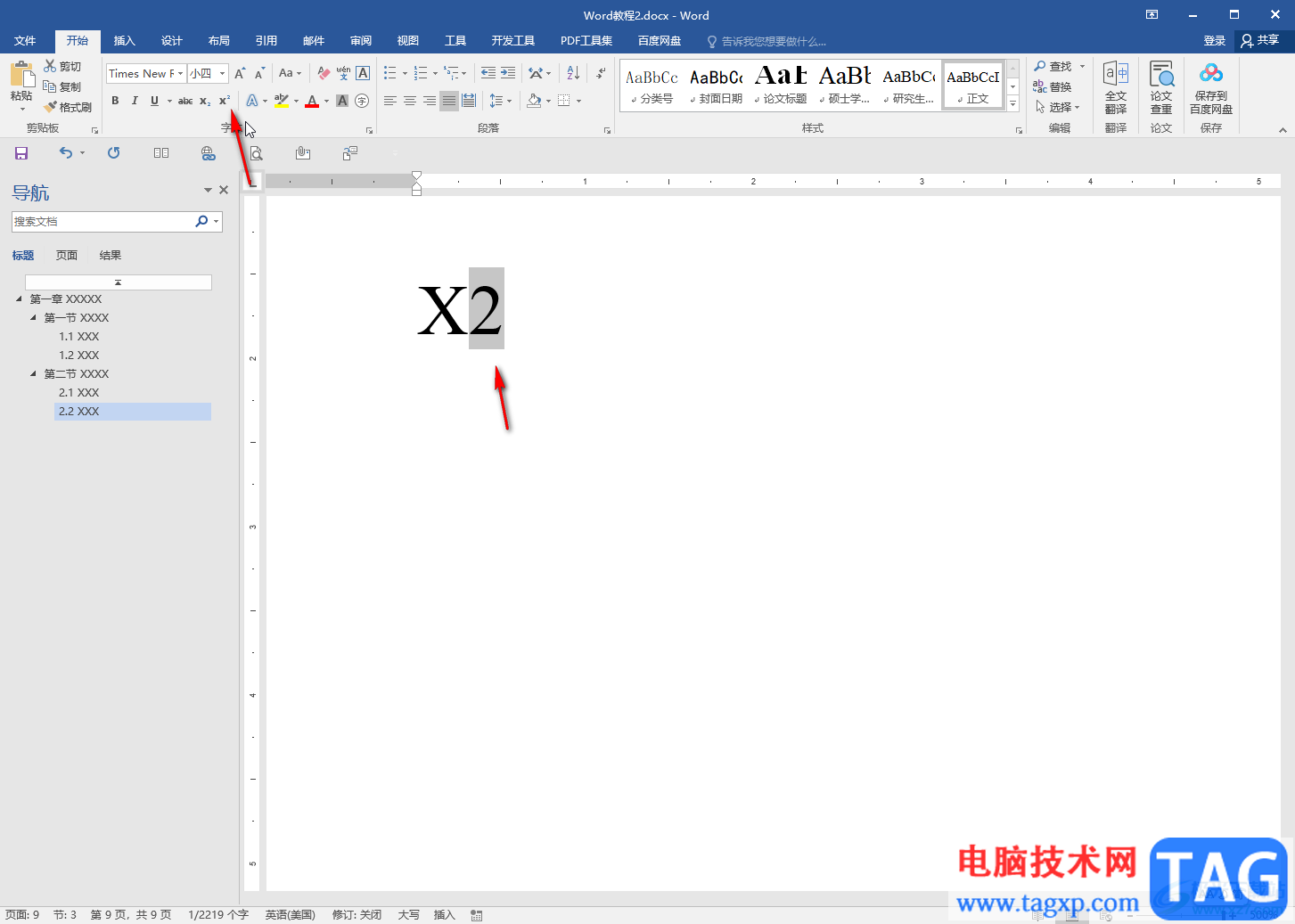The image size is (1295, 924).
Task: Collapse the 第二节 XXXX heading
Action: (x=34, y=374)
